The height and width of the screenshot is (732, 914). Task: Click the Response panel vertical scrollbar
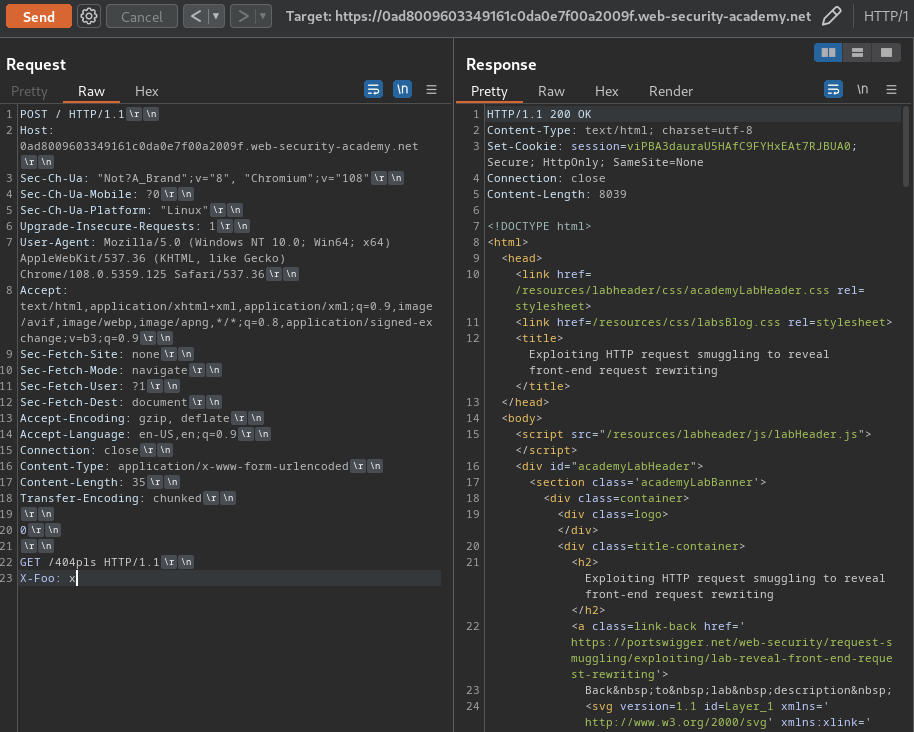pyautogui.click(x=906, y=147)
